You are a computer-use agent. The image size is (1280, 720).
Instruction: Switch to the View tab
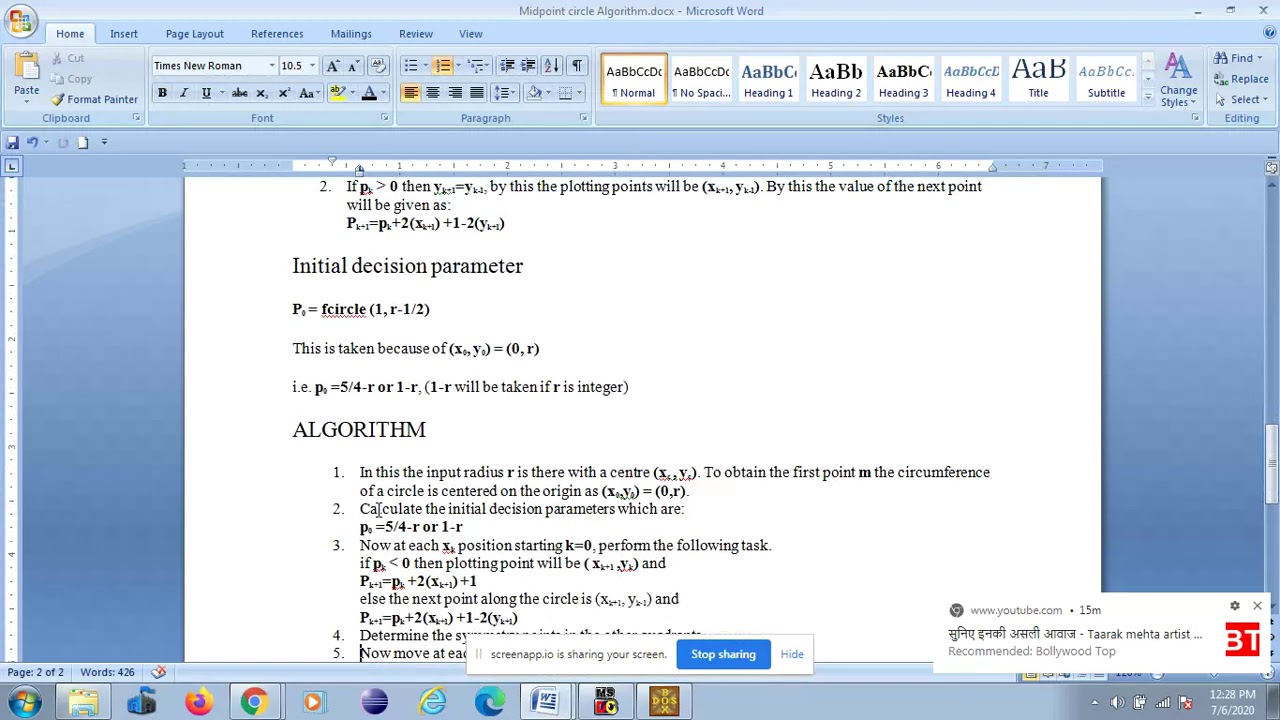[x=471, y=34]
